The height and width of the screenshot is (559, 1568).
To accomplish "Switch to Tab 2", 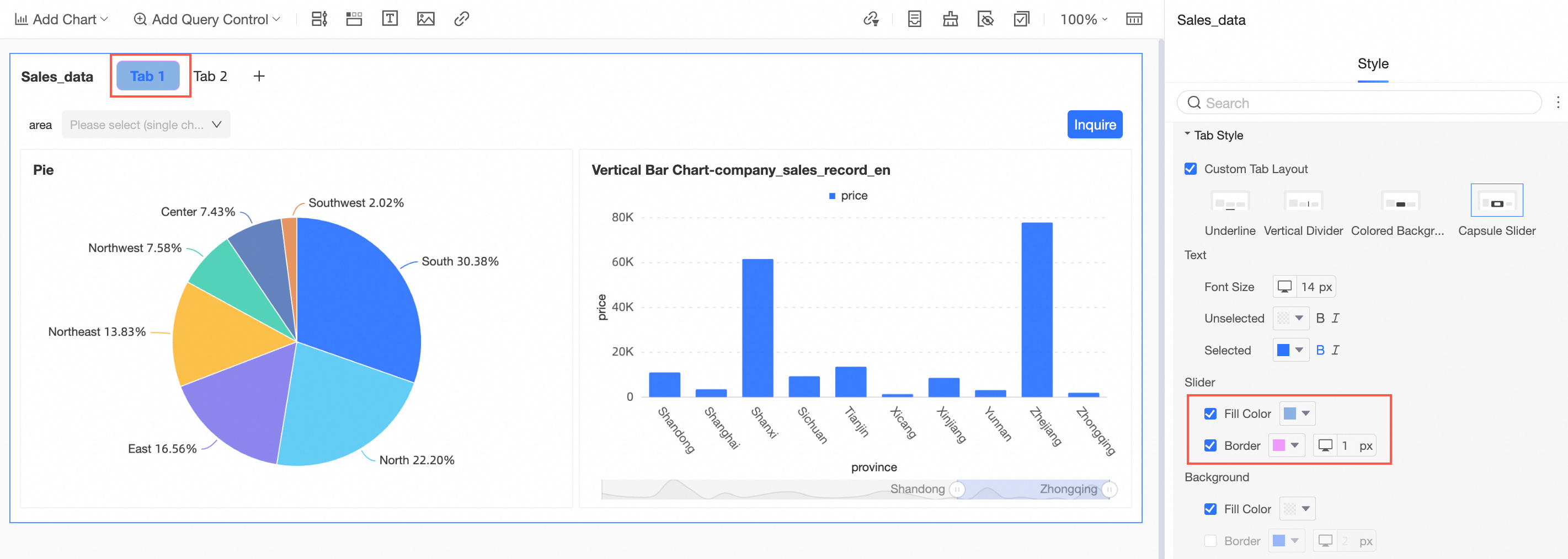I will 211,76.
